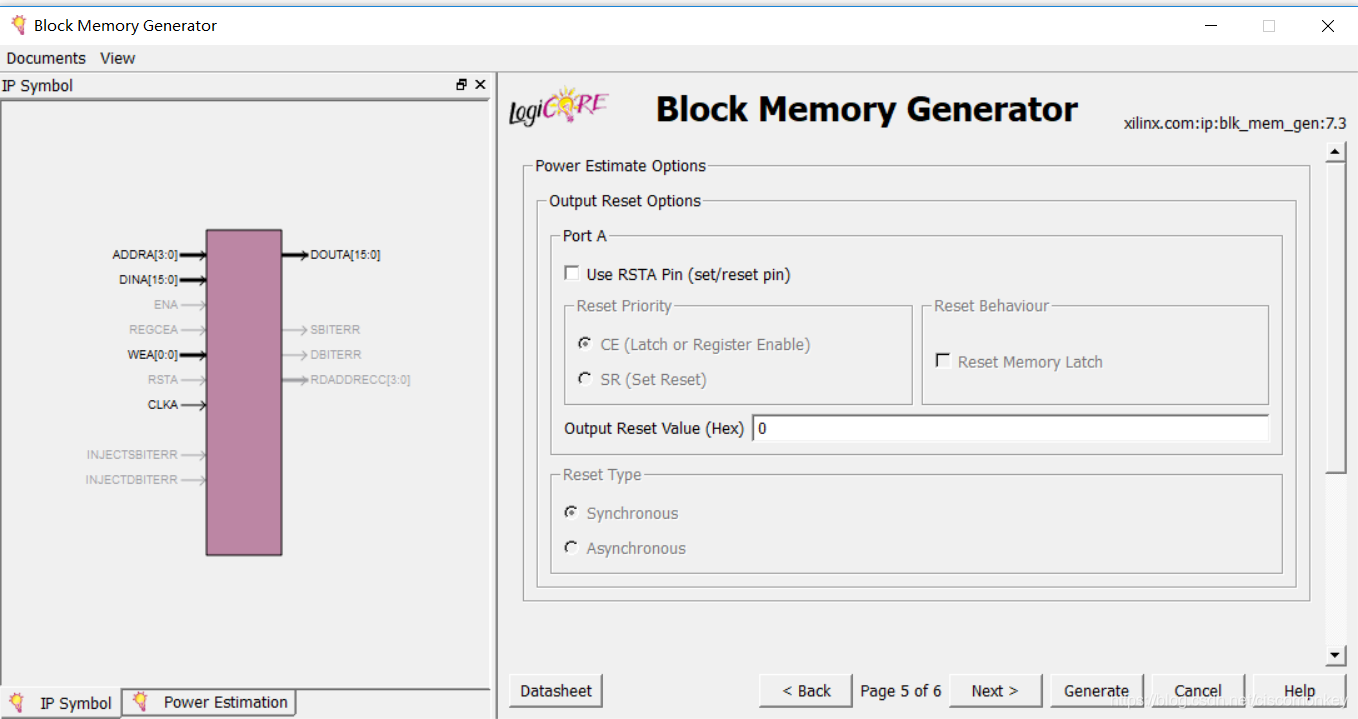Toggle Reset Memory Latch checkbox
Screen dimensions: 1358x719
coord(943,361)
